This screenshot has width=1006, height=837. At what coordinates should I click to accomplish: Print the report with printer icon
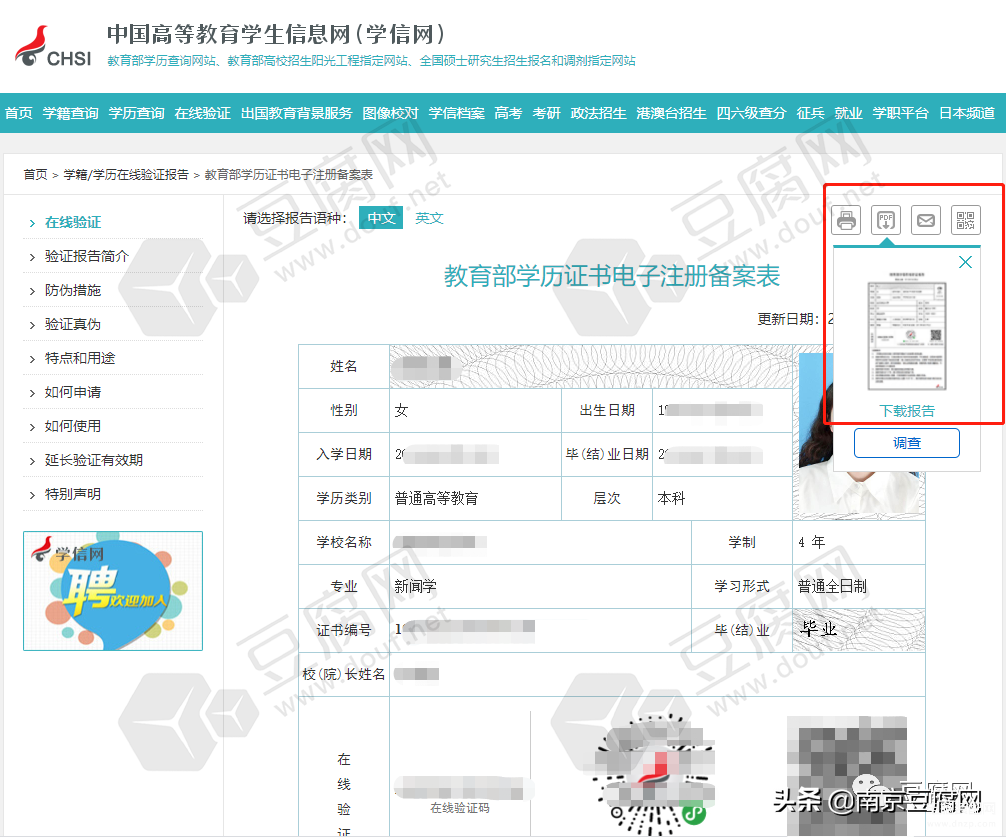(x=846, y=221)
